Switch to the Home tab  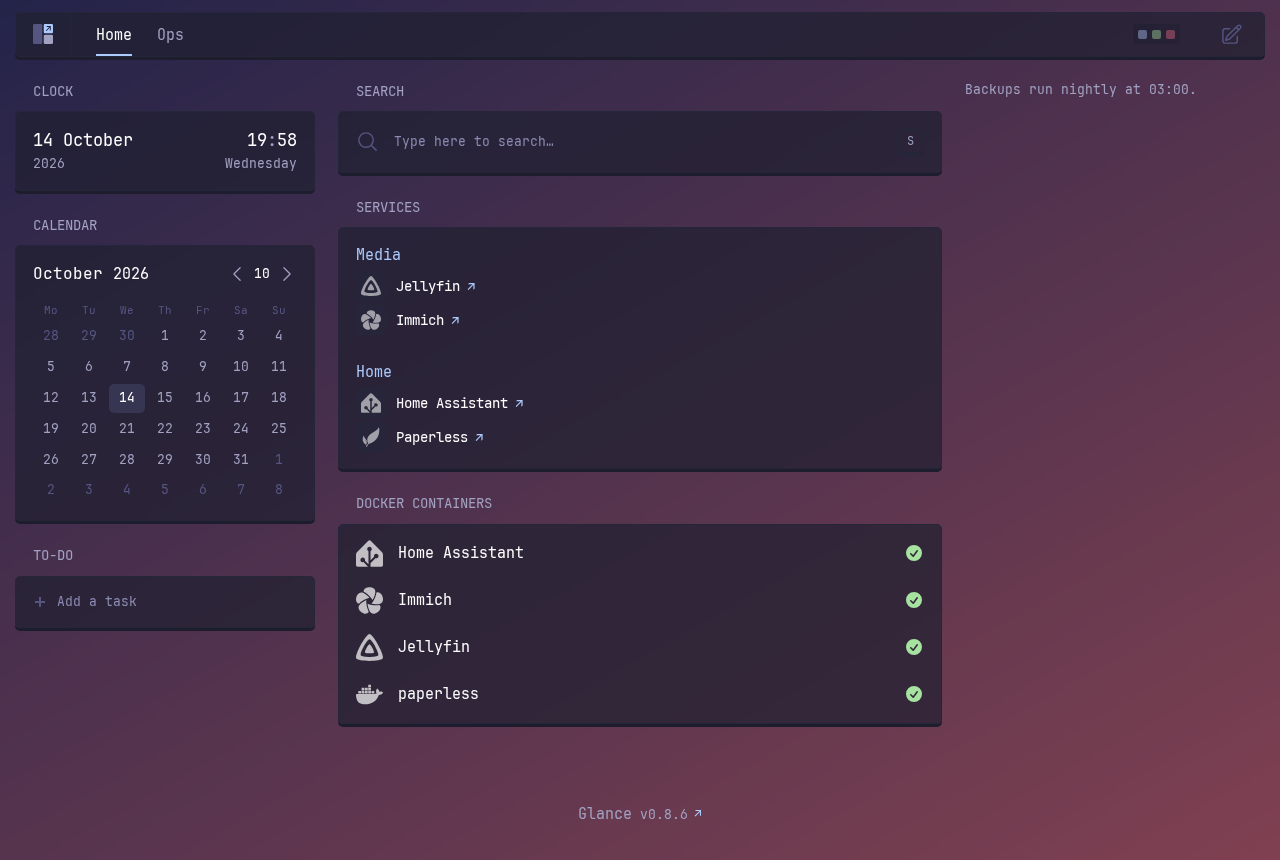(x=114, y=35)
